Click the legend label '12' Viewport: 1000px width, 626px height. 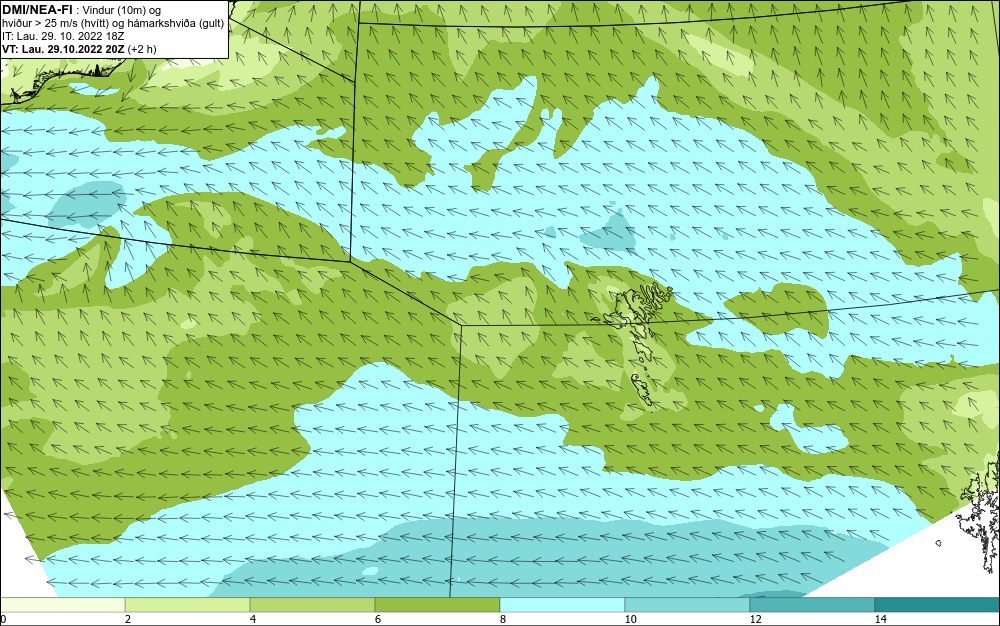tap(755, 620)
